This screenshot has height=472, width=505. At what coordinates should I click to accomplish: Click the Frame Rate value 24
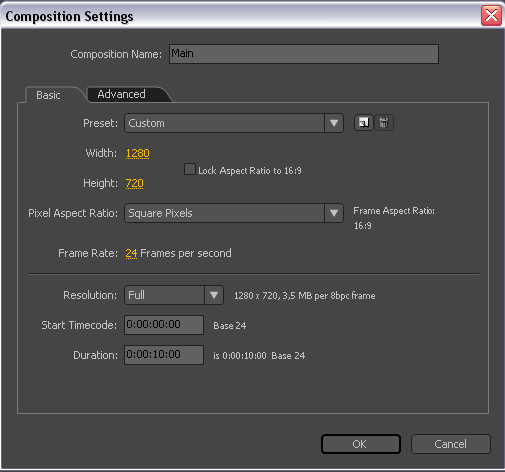(131, 253)
